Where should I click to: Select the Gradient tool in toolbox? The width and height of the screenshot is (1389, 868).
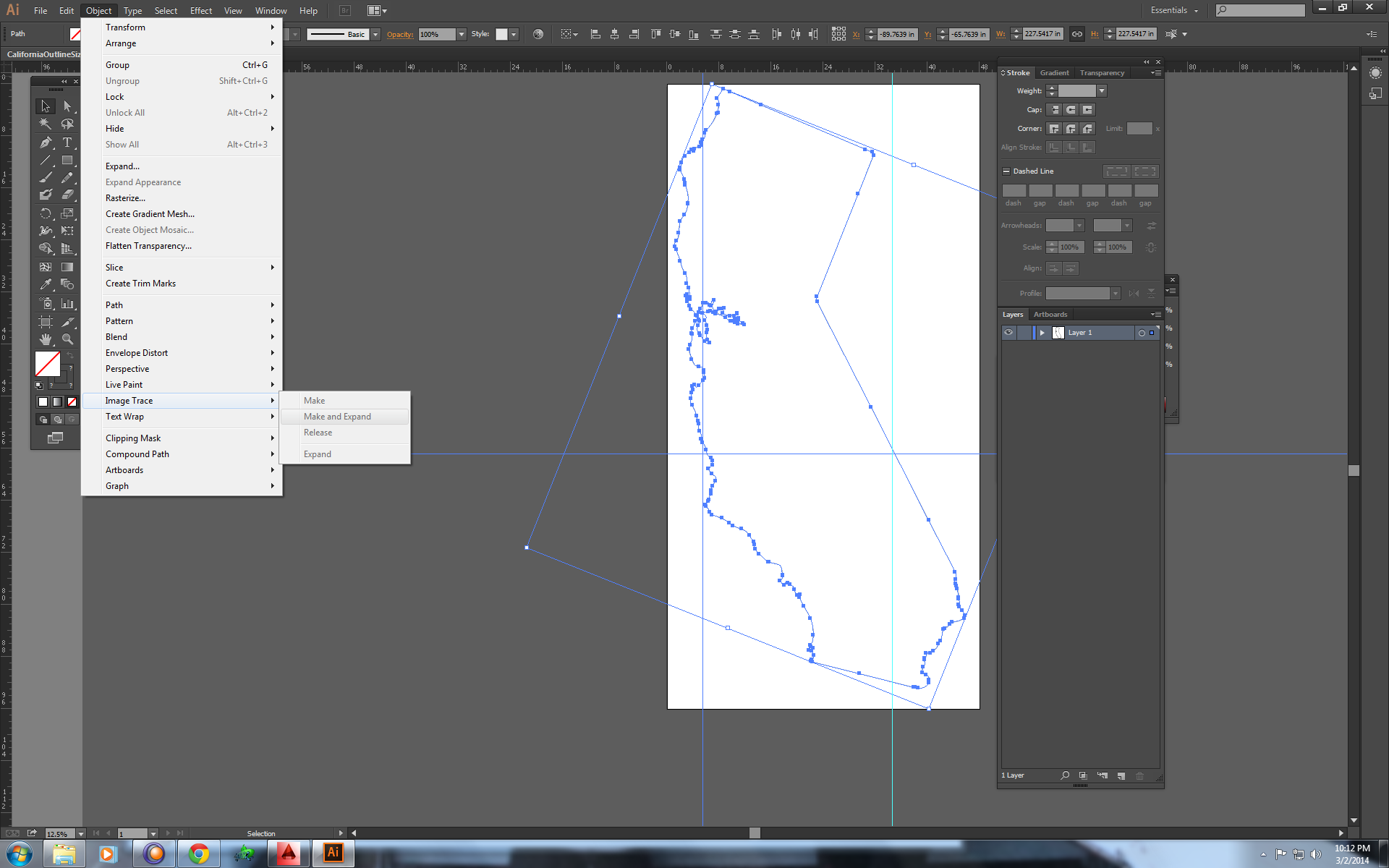[x=67, y=267]
